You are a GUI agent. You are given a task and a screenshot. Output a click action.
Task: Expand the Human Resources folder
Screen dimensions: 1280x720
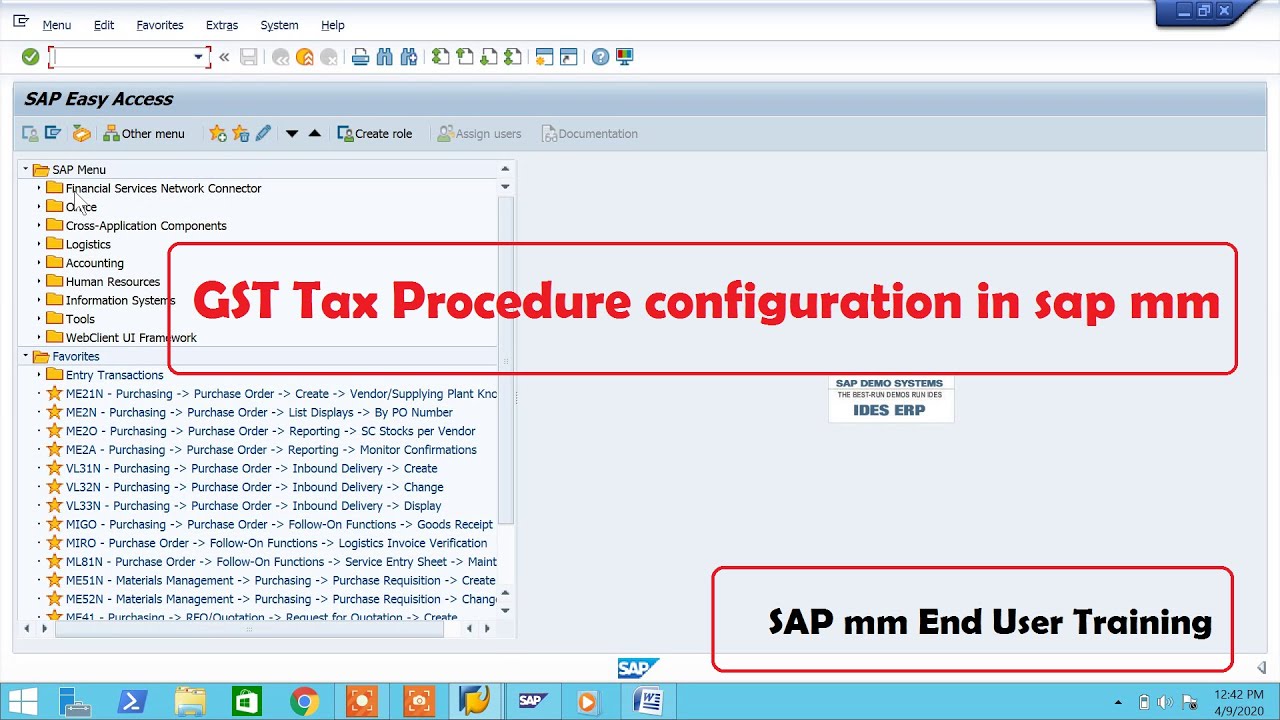coord(39,282)
